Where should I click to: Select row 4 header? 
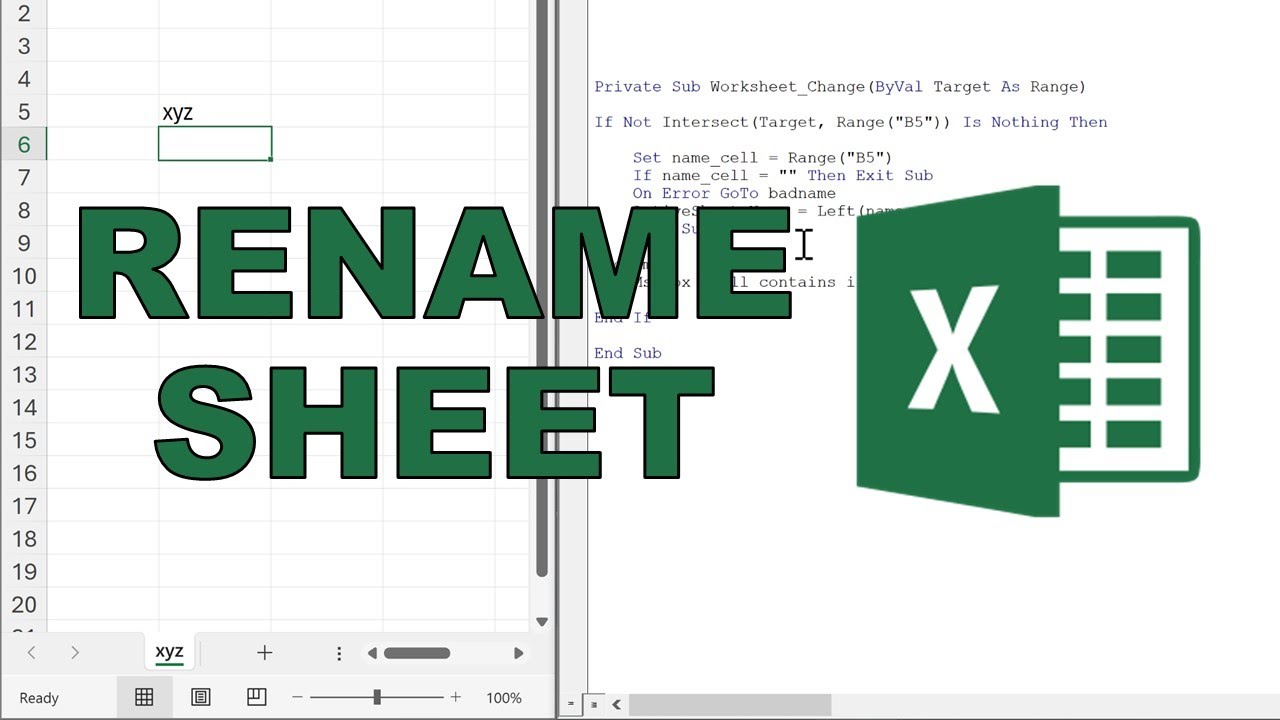point(24,79)
